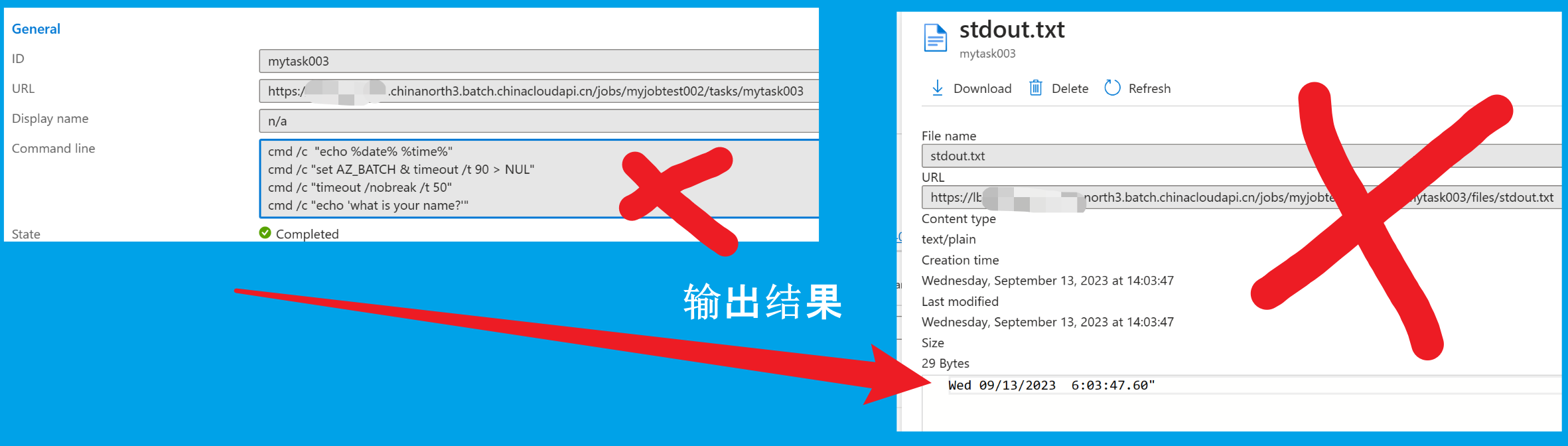Click the Download arrow icon

pos(937,88)
